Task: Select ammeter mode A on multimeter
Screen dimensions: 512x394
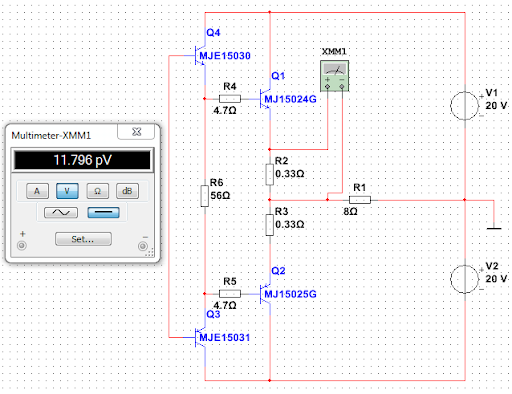Action: [37, 191]
